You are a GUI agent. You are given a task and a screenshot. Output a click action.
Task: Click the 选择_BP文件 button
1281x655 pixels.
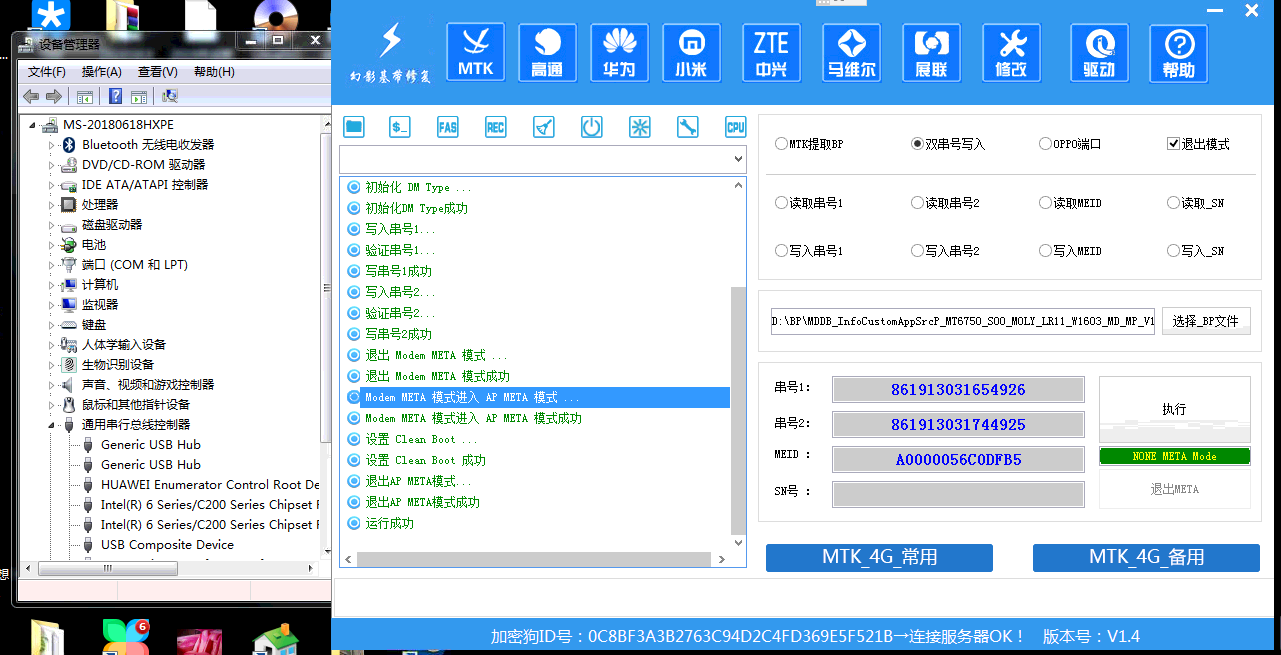pyautogui.click(x=1205, y=321)
